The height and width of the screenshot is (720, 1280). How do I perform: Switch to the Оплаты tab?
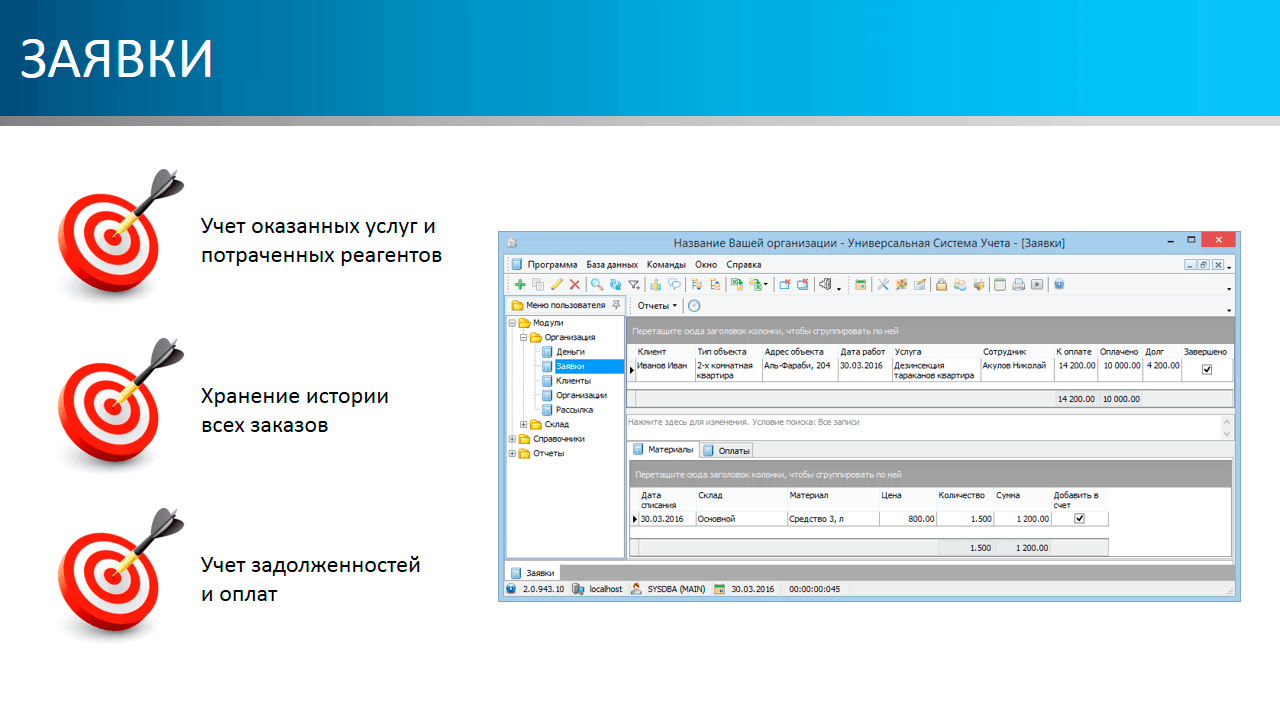tap(726, 451)
